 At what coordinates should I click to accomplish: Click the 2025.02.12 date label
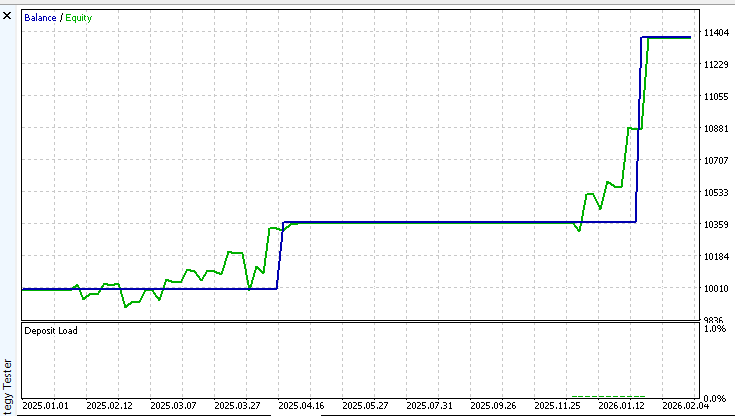click(109, 405)
